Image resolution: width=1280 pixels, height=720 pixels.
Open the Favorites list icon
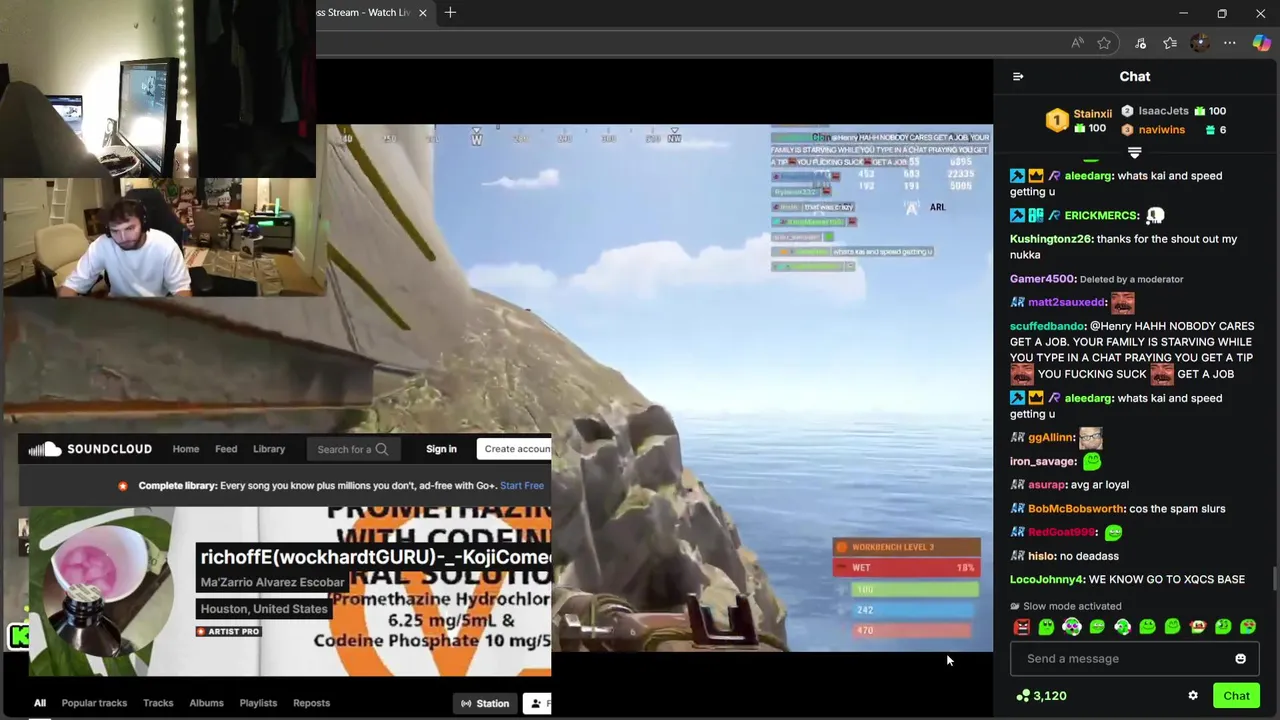1170,43
